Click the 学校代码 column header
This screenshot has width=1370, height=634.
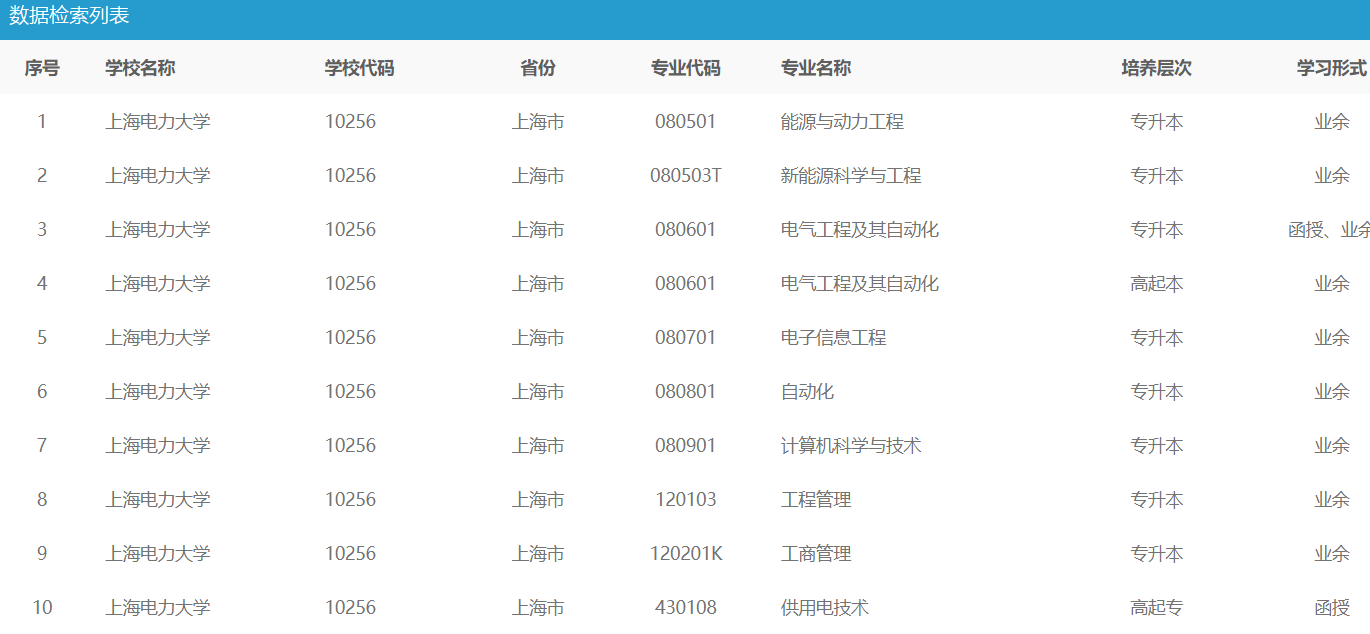click(360, 68)
